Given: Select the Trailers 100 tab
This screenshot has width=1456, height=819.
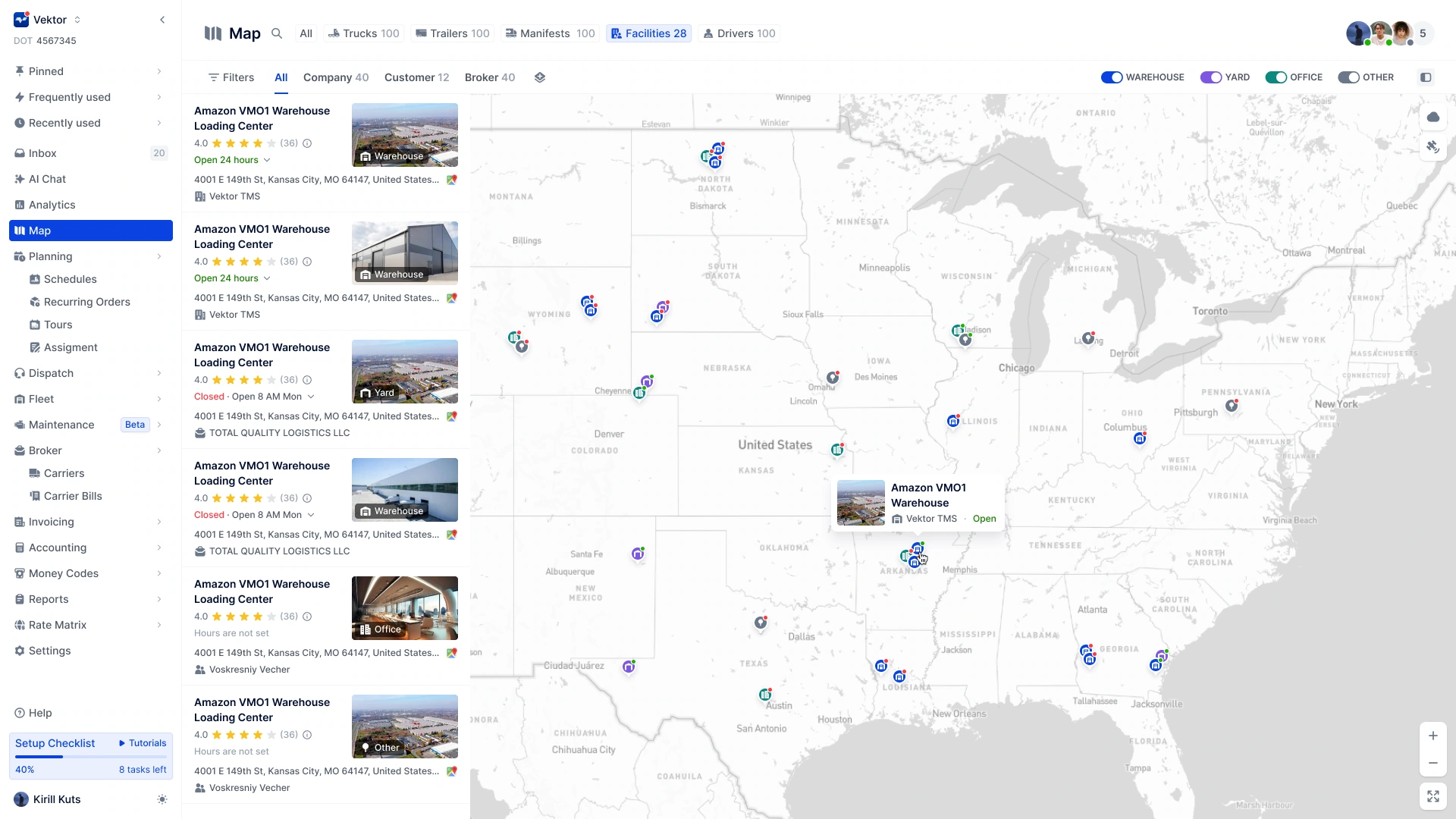Looking at the screenshot, I should [x=453, y=33].
